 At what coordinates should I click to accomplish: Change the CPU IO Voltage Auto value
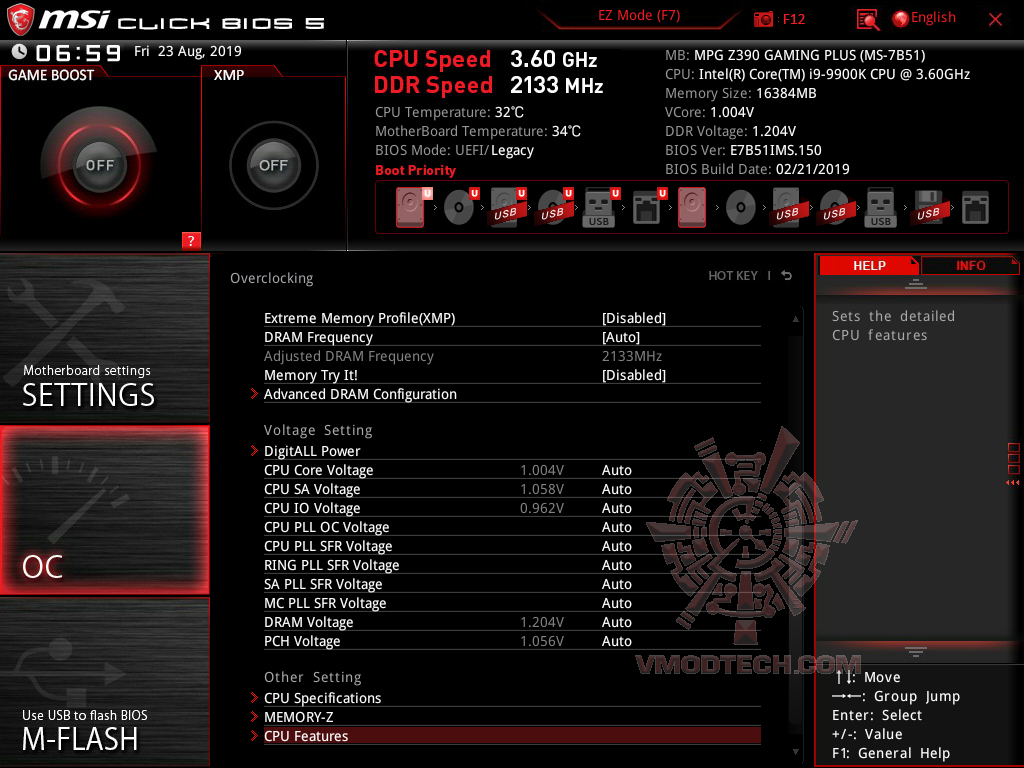coord(616,508)
